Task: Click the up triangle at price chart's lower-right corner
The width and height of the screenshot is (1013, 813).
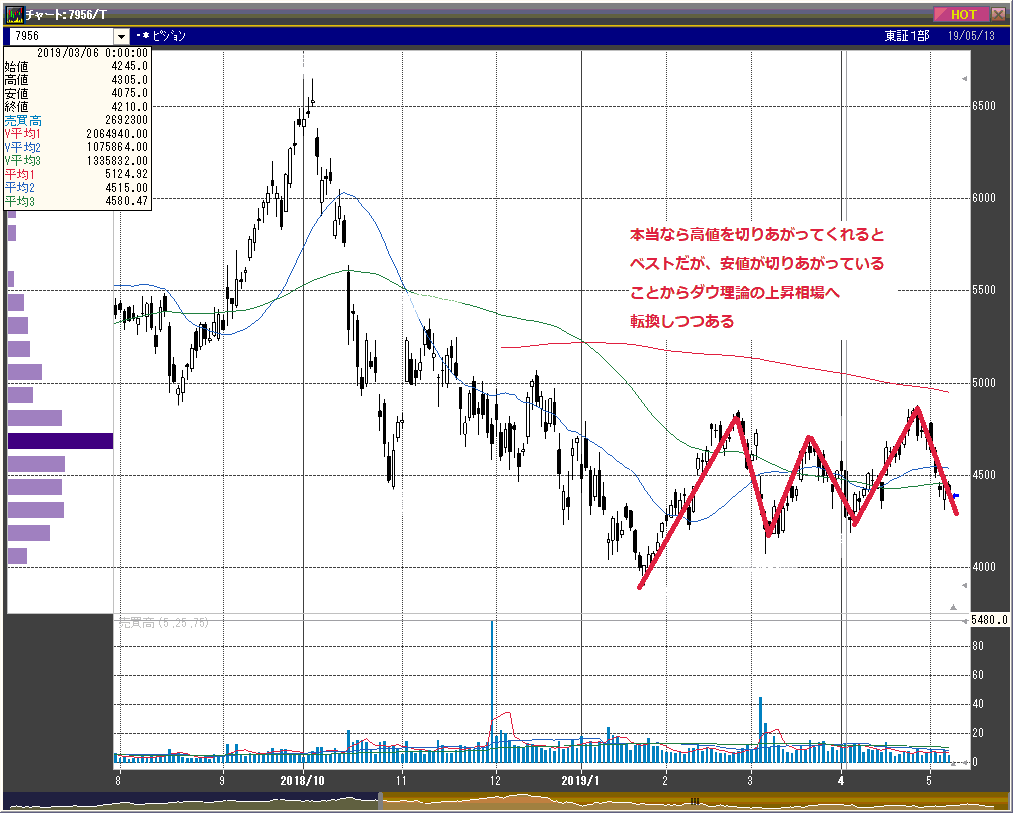Action: 953,607
